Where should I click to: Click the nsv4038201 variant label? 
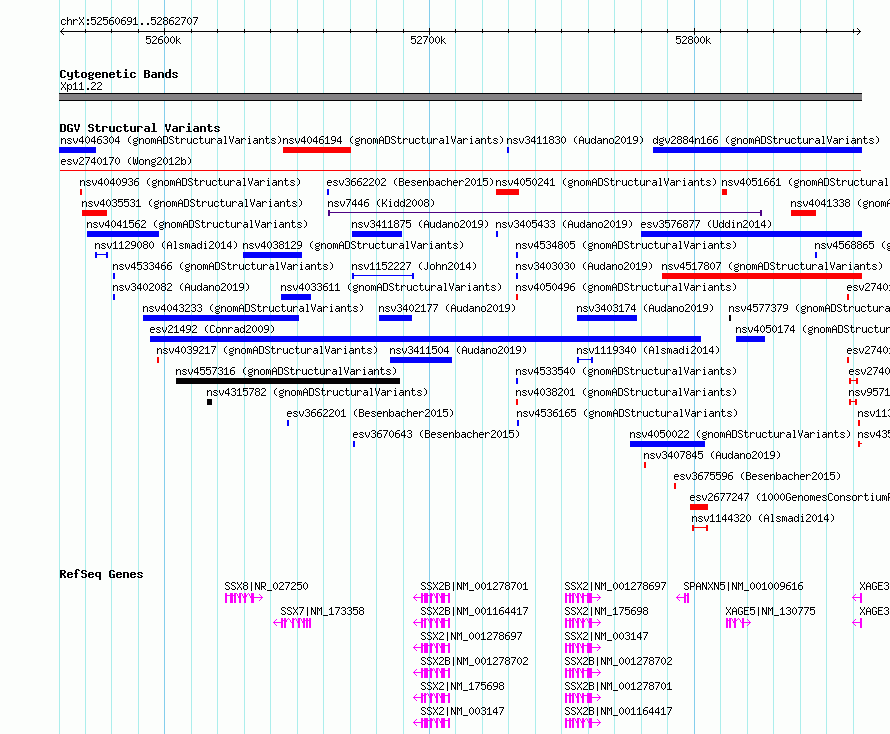point(626,392)
